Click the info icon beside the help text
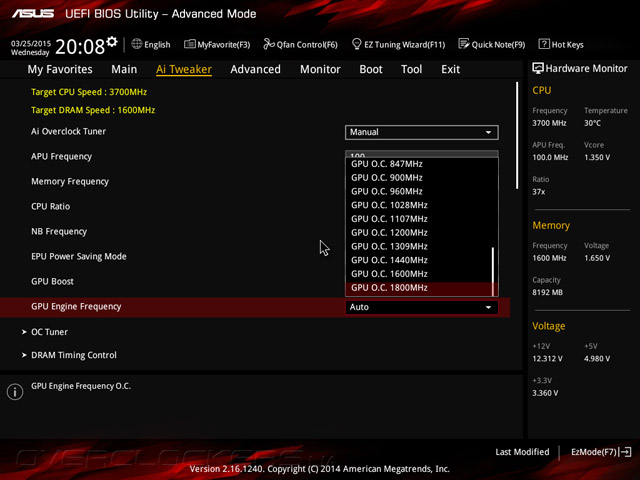The width and height of the screenshot is (640, 480). tap(15, 392)
